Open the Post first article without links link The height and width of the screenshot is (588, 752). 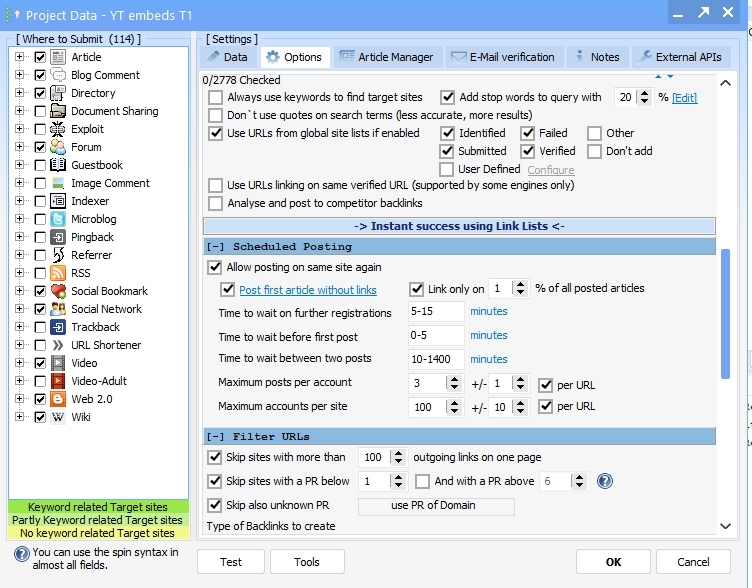[307, 289]
